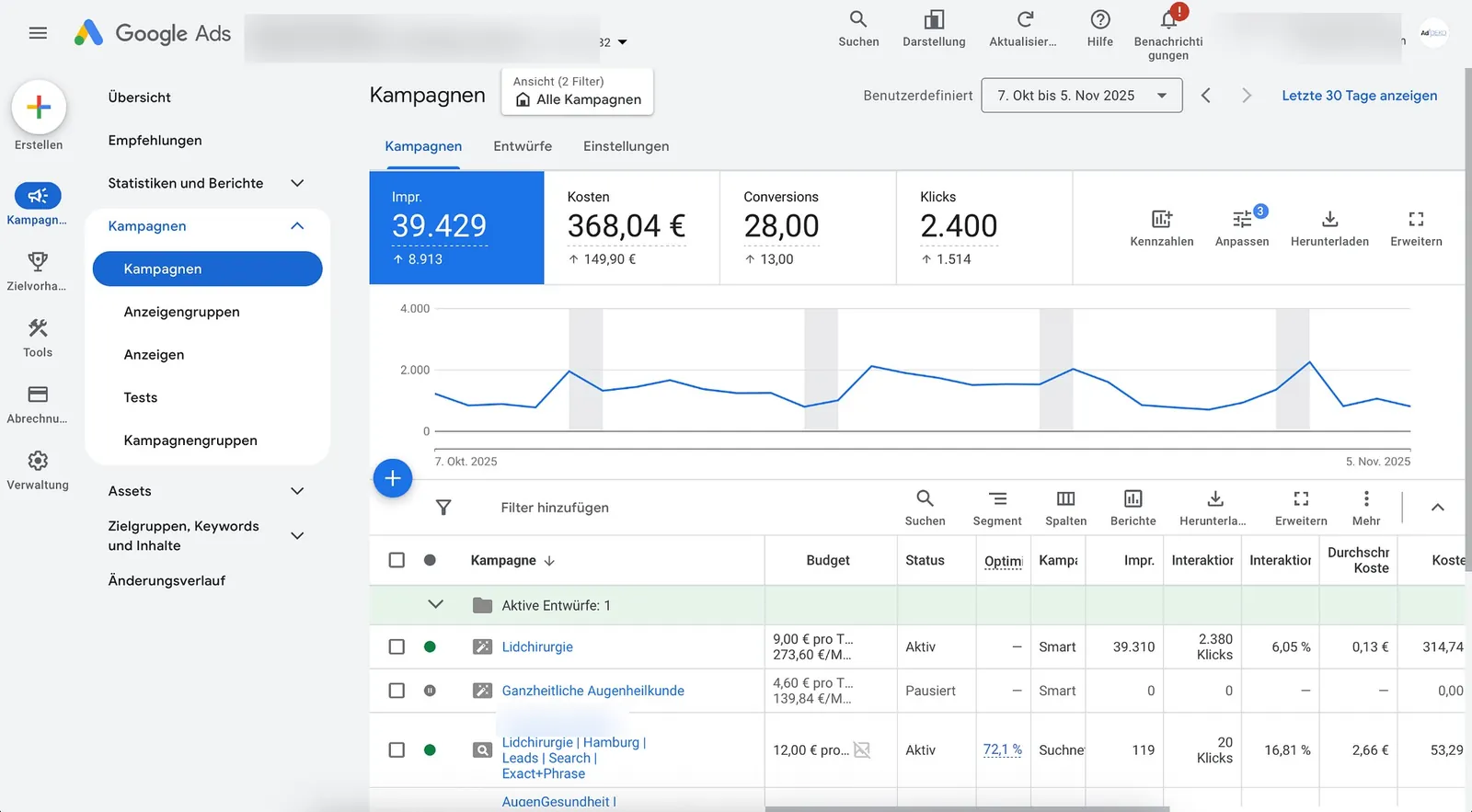The image size is (1472, 812).
Task: Expand Zielgruppen, Keywords und Inhalte
Action: (x=297, y=535)
